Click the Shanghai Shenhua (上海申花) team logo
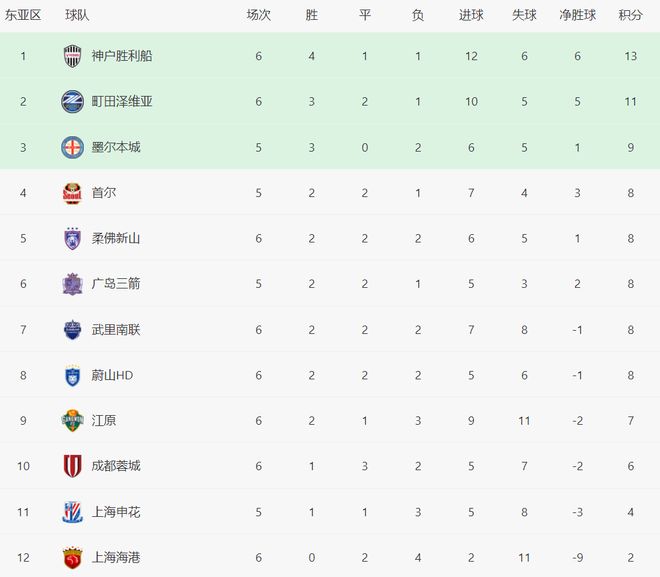 pyautogui.click(x=72, y=512)
